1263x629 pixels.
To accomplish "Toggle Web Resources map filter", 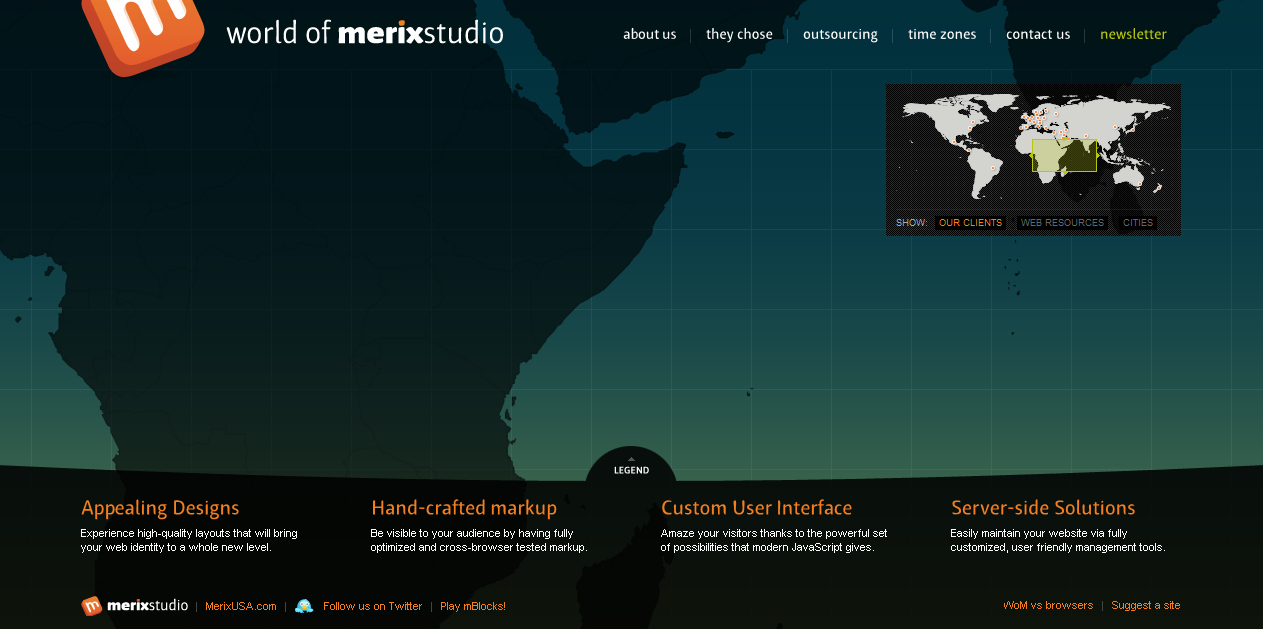I will 1062,223.
